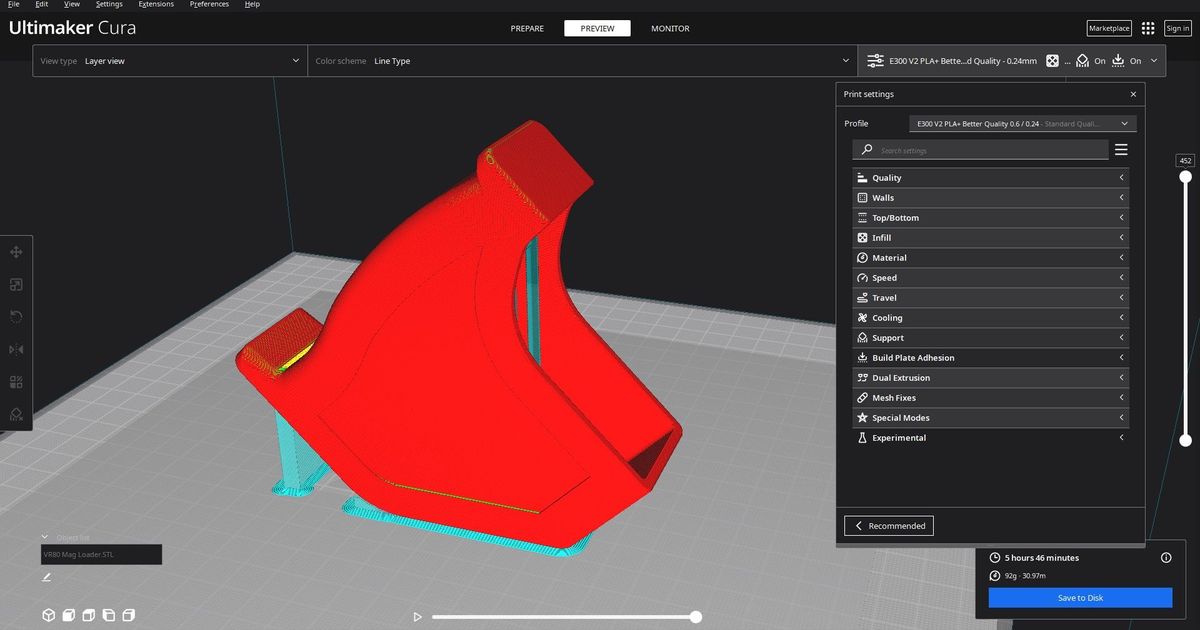The image size is (1200, 630).
Task: Click the infill density icon in print setup
Action: tap(1053, 61)
